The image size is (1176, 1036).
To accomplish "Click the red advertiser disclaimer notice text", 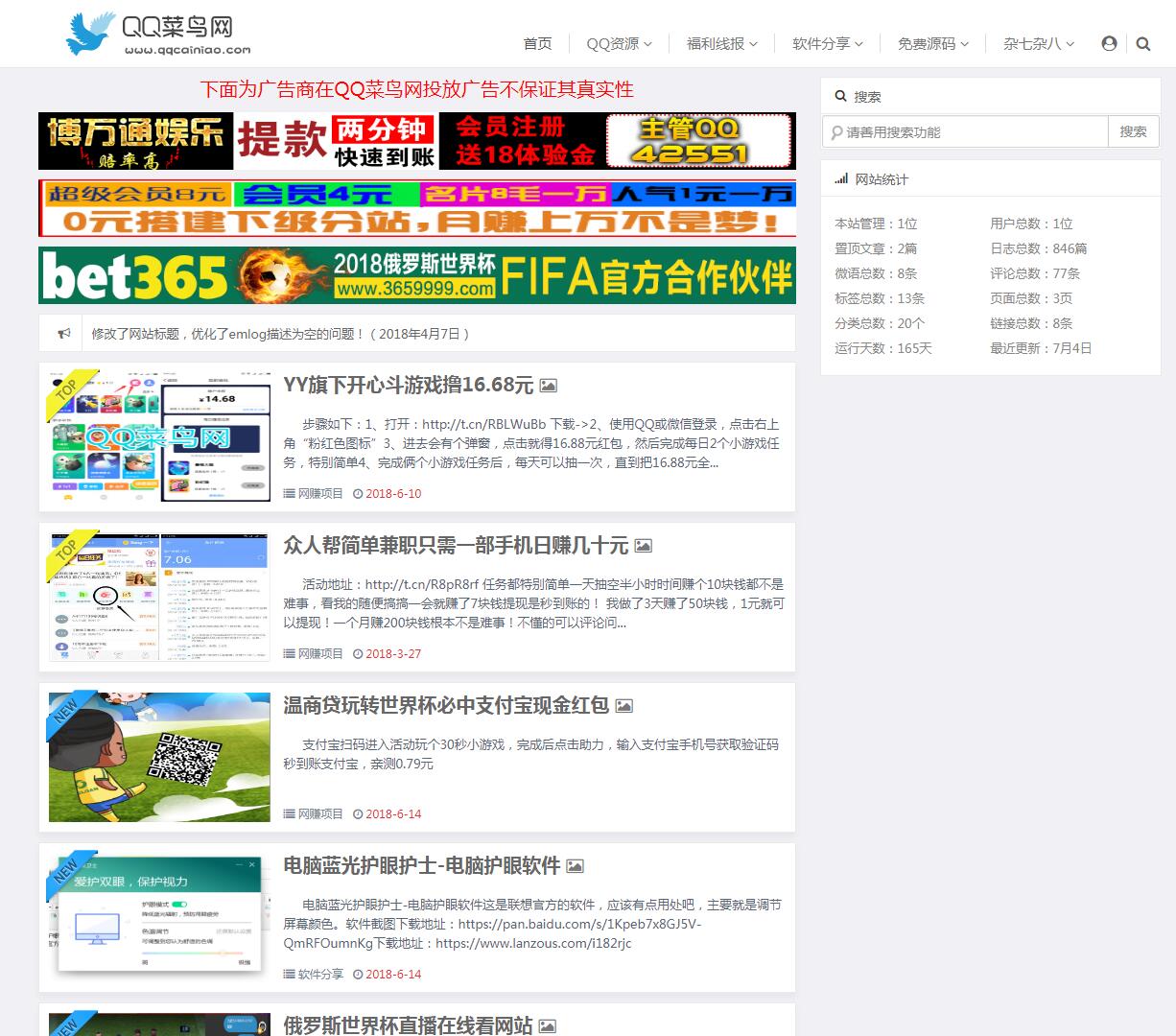I will (x=417, y=89).
